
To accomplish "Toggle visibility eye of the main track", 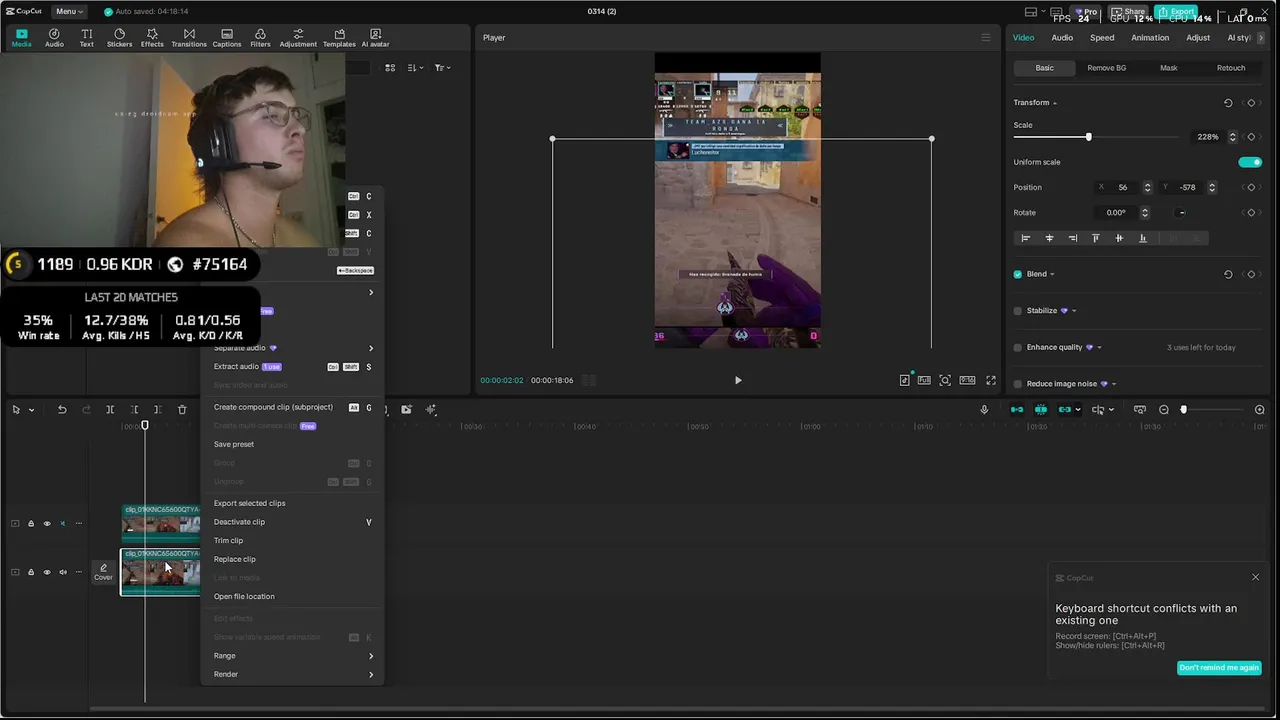I will (46, 572).
